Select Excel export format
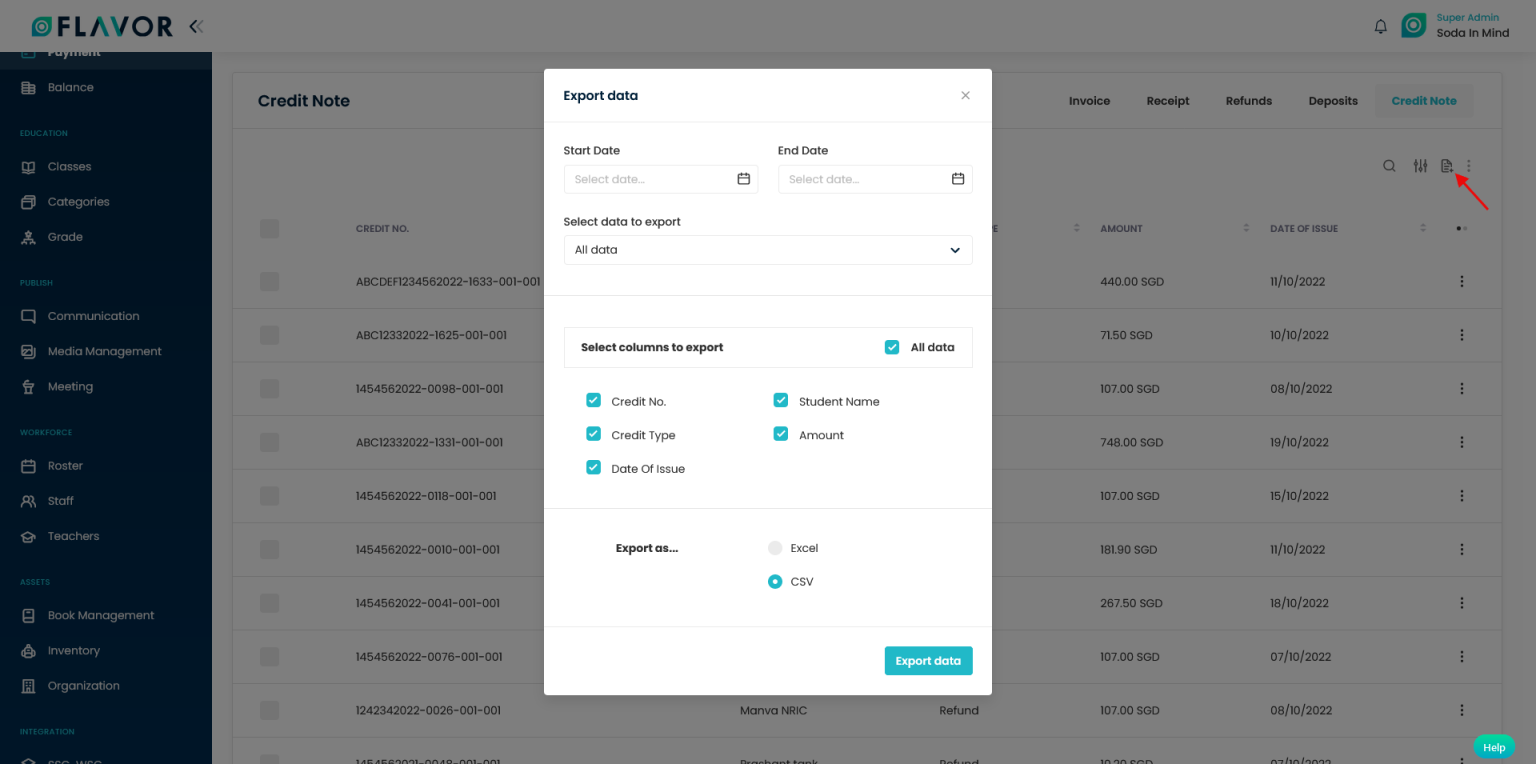Viewport: 1536px width, 764px height. pos(775,548)
